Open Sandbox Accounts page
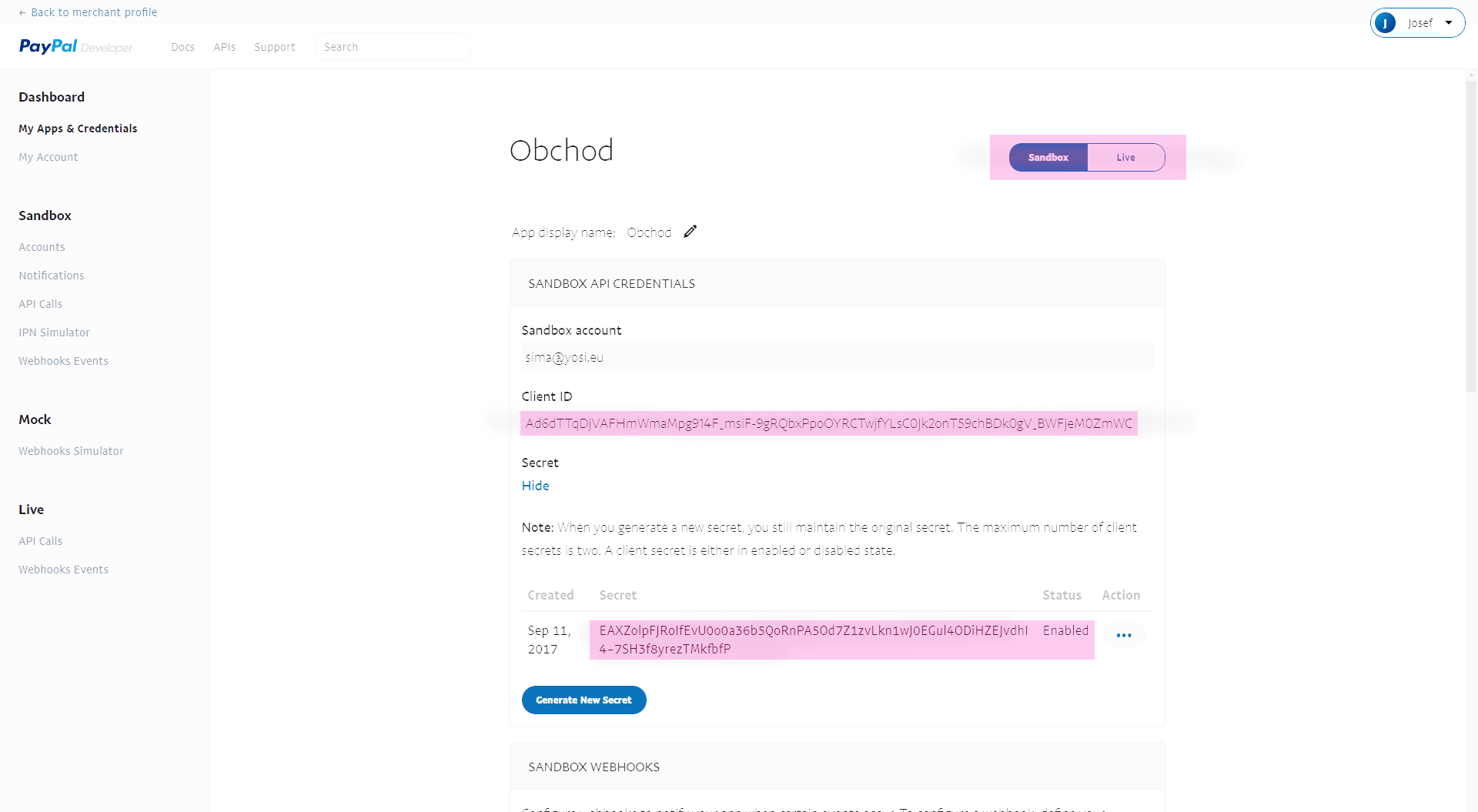The width and height of the screenshot is (1478, 812). (42, 247)
